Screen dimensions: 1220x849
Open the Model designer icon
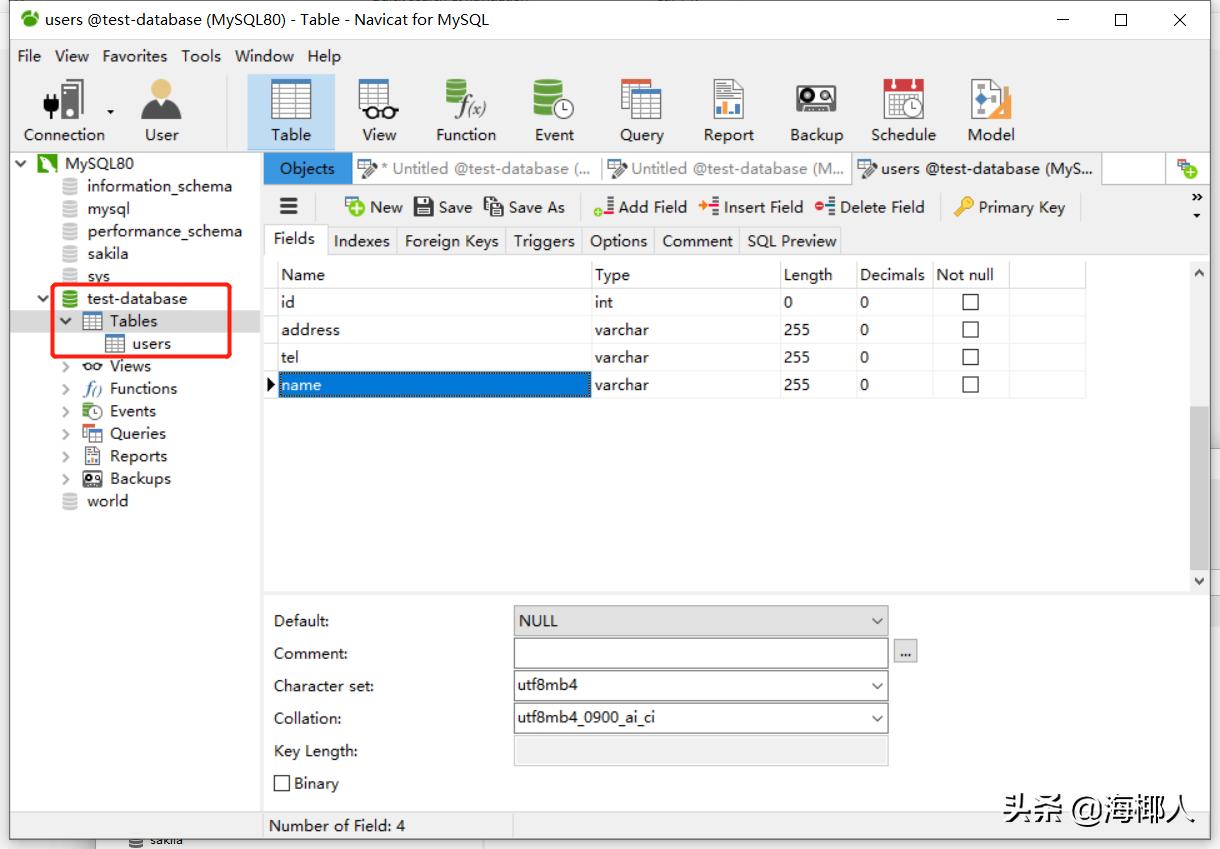coord(990,110)
